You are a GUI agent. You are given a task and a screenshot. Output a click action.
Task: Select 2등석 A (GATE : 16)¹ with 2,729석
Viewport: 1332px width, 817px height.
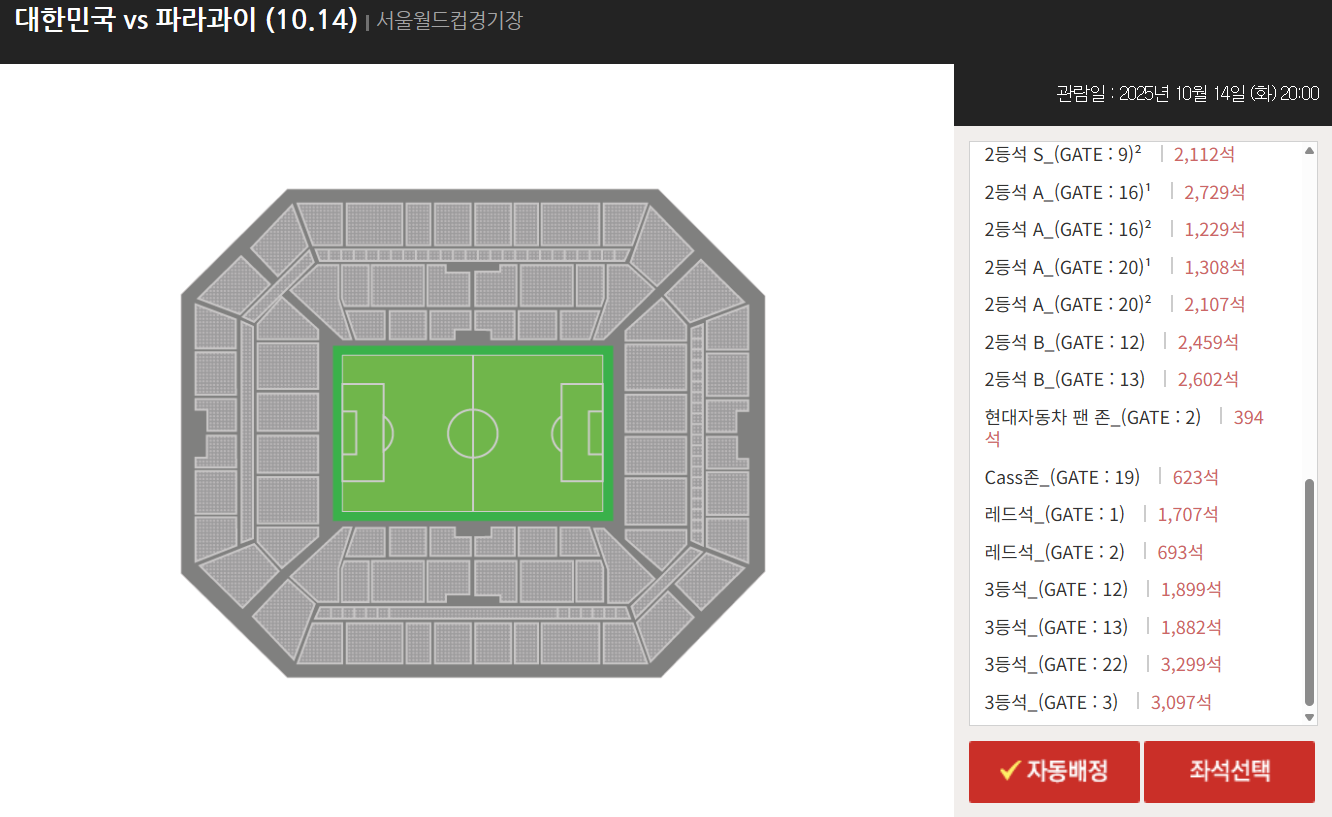[1067, 192]
